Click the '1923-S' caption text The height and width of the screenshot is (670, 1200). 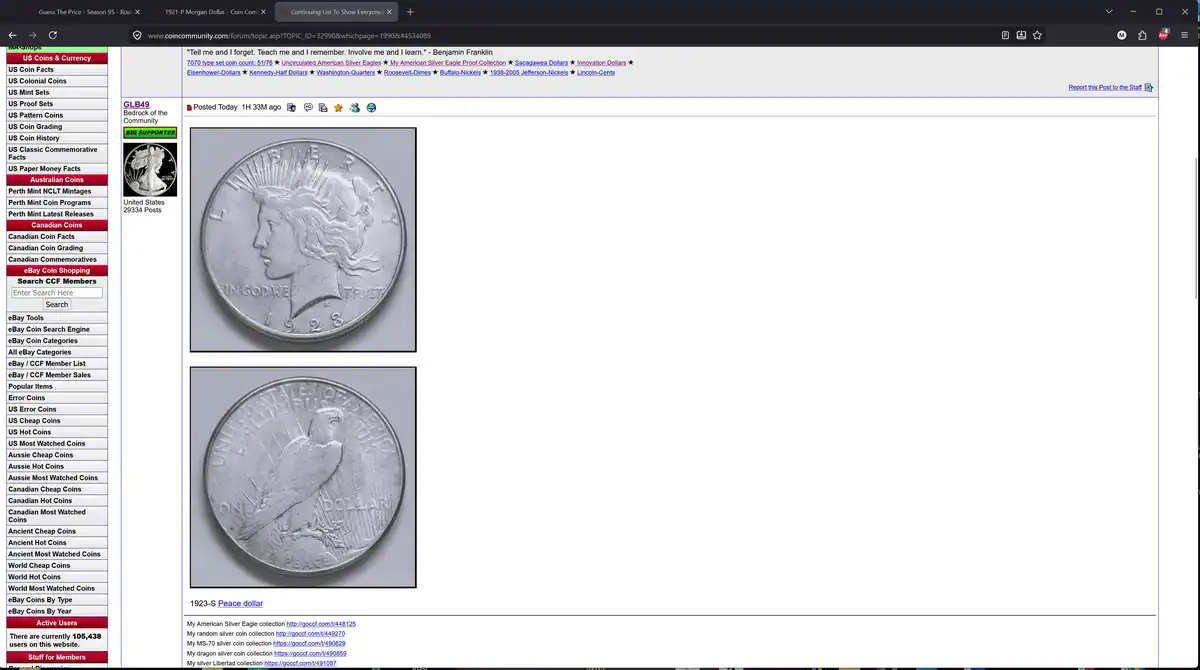(x=203, y=603)
